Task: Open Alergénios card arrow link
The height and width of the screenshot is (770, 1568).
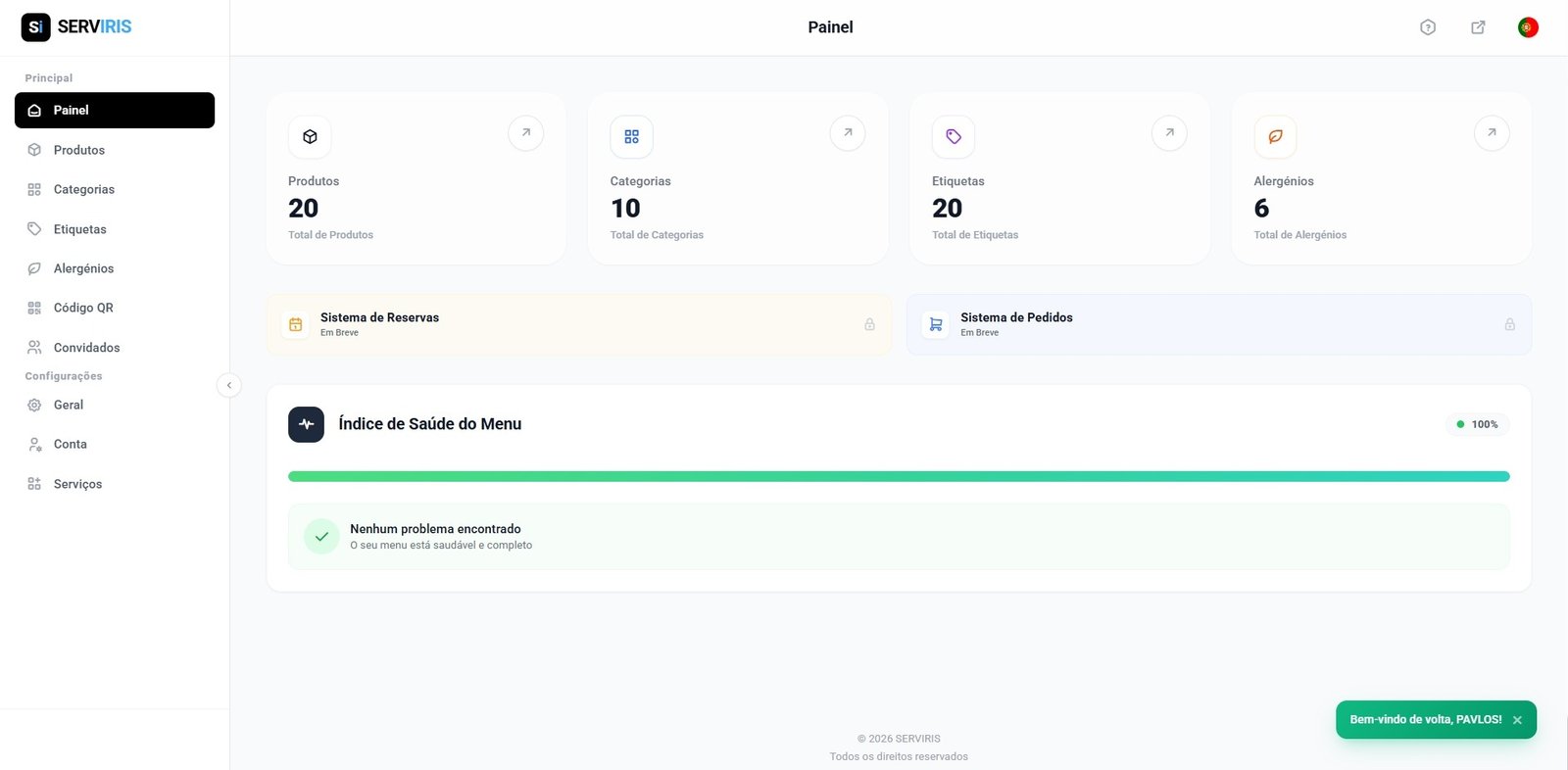Action: point(1492,133)
